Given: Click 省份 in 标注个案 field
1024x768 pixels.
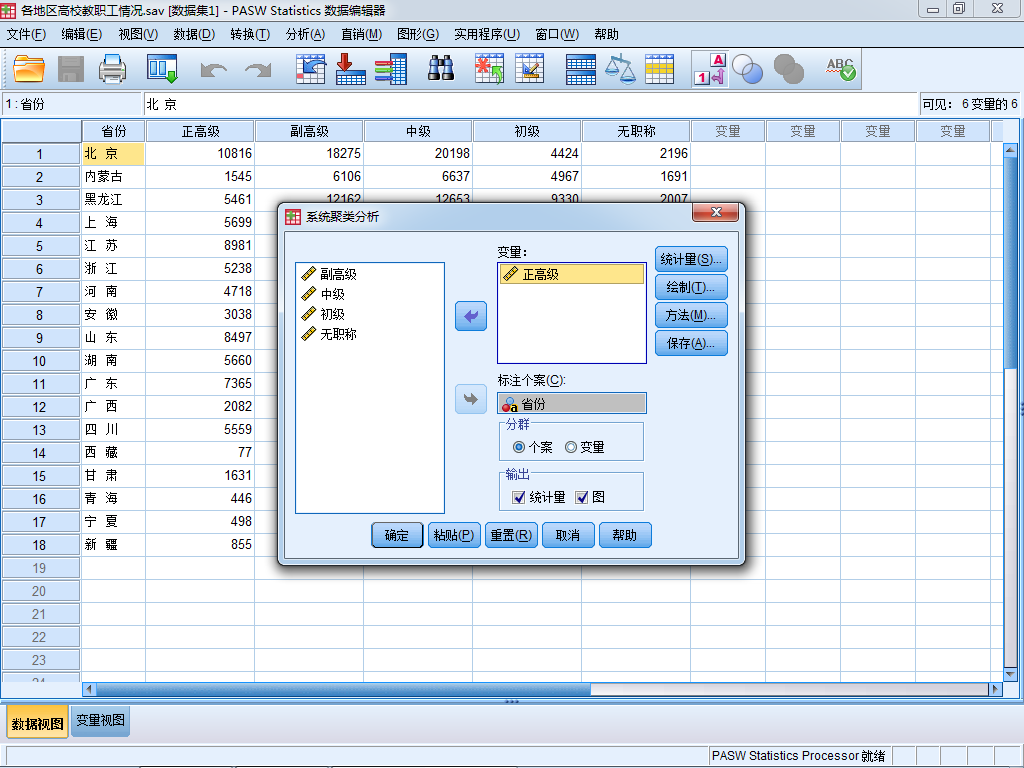Looking at the screenshot, I should click(571, 404).
